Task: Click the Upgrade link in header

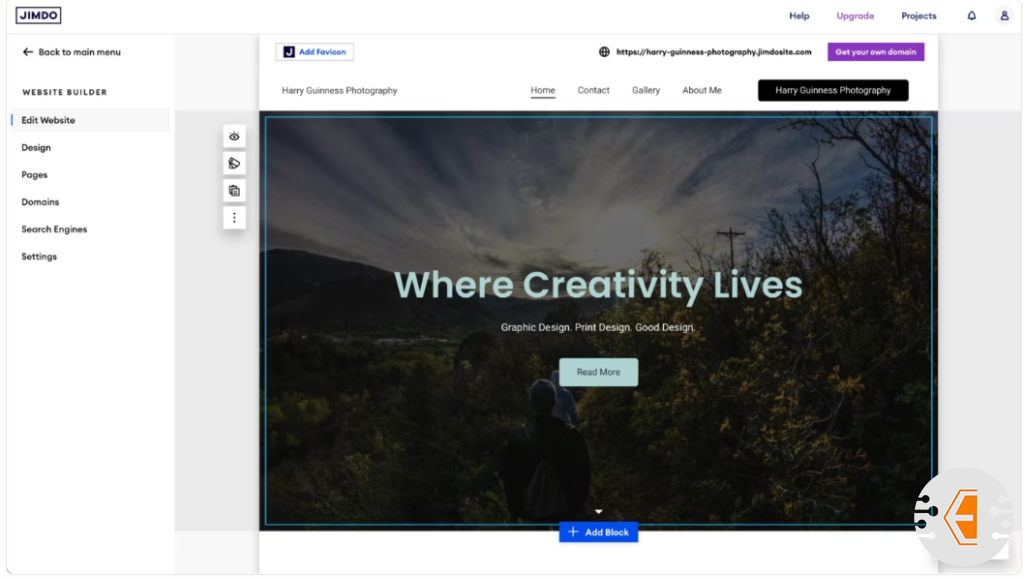Action: [x=855, y=16]
